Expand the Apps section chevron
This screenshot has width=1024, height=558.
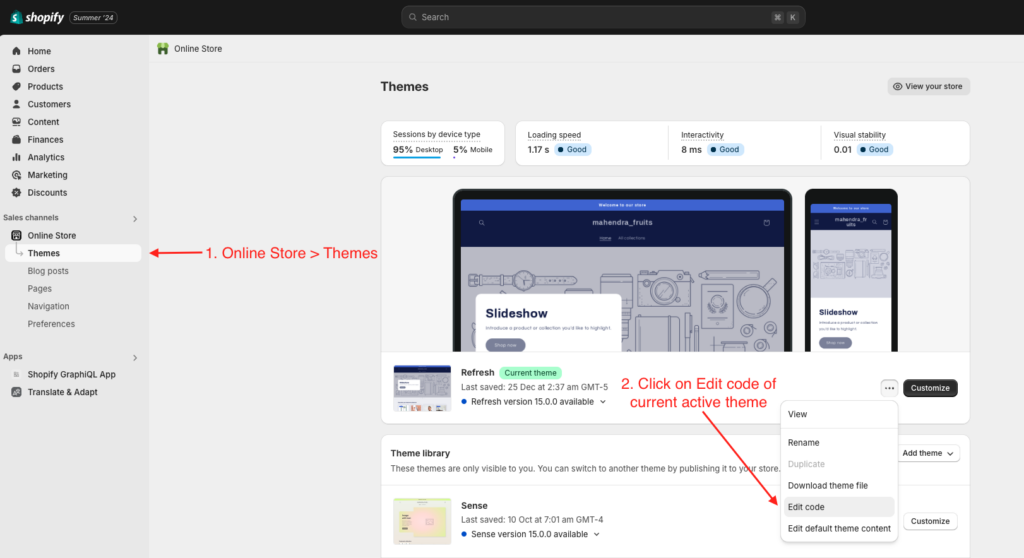135,357
